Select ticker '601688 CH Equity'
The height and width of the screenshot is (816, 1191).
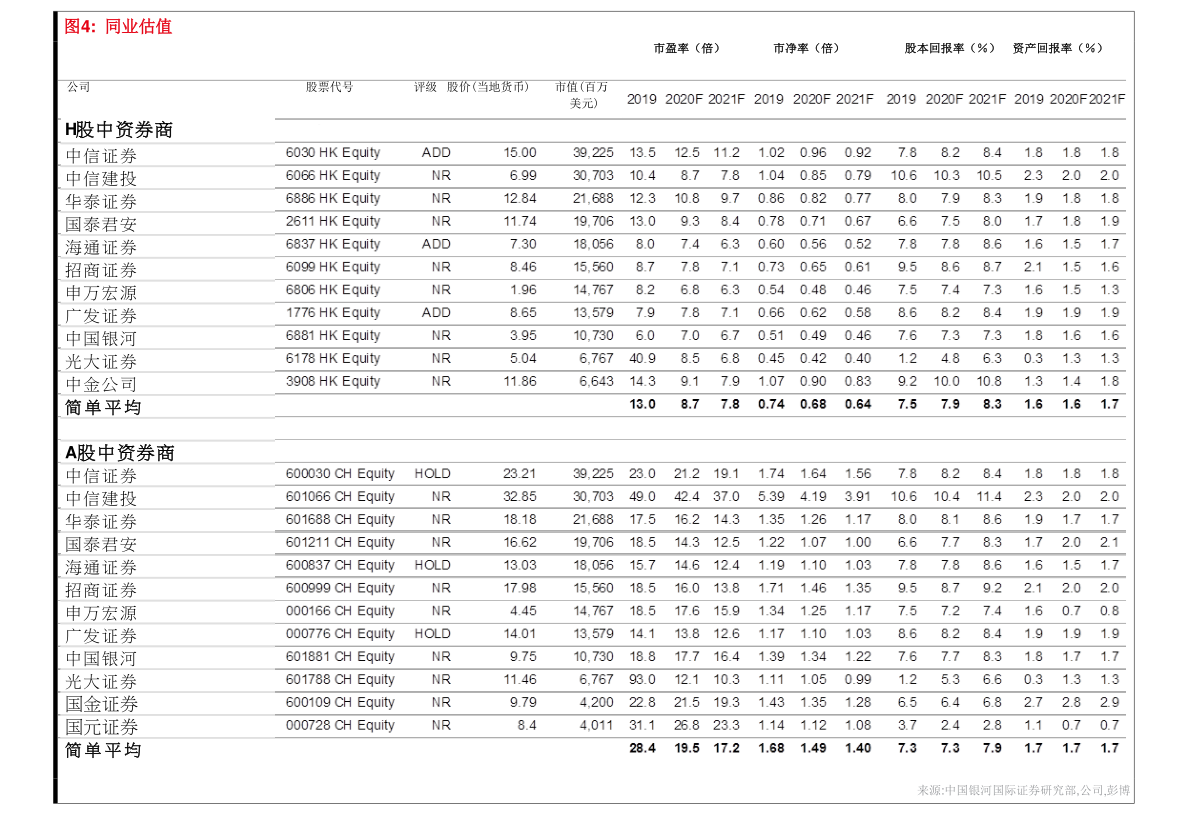(340, 519)
